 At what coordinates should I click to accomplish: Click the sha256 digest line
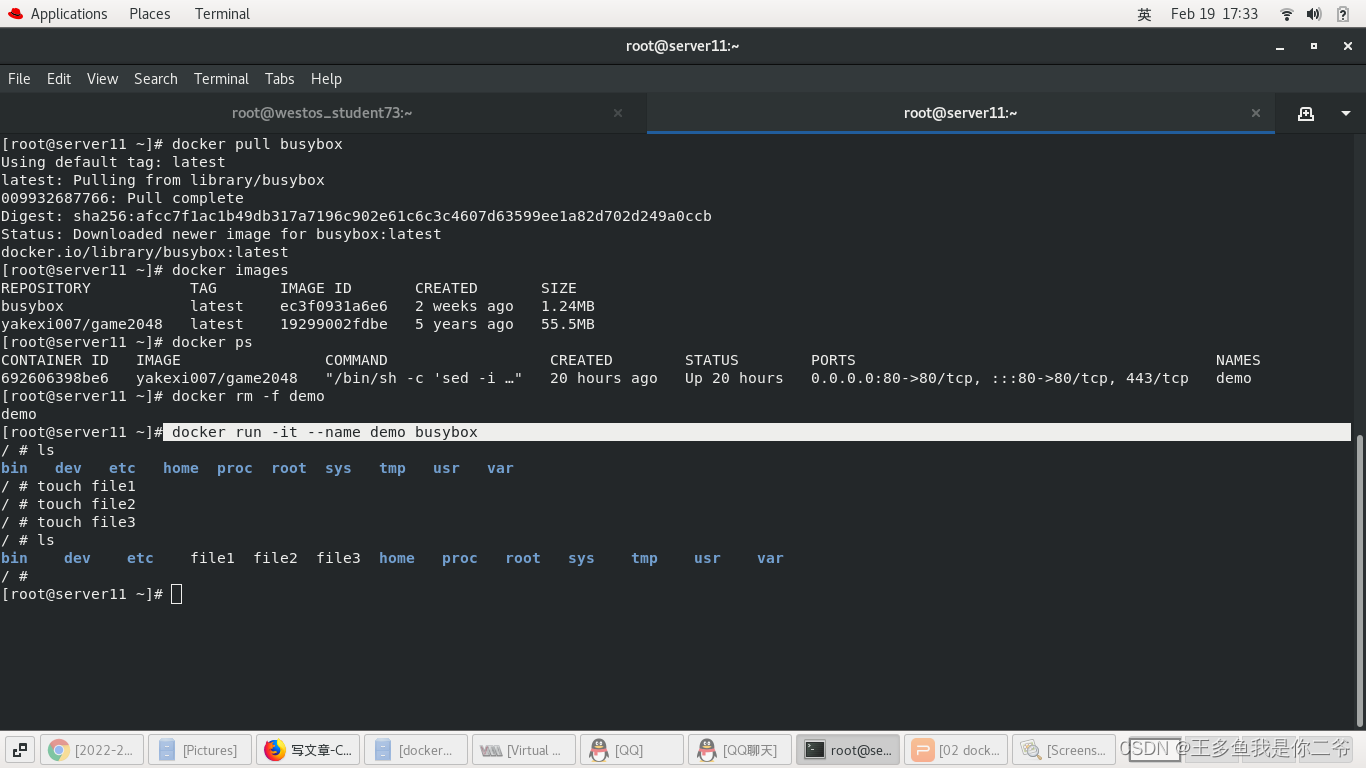(356, 216)
